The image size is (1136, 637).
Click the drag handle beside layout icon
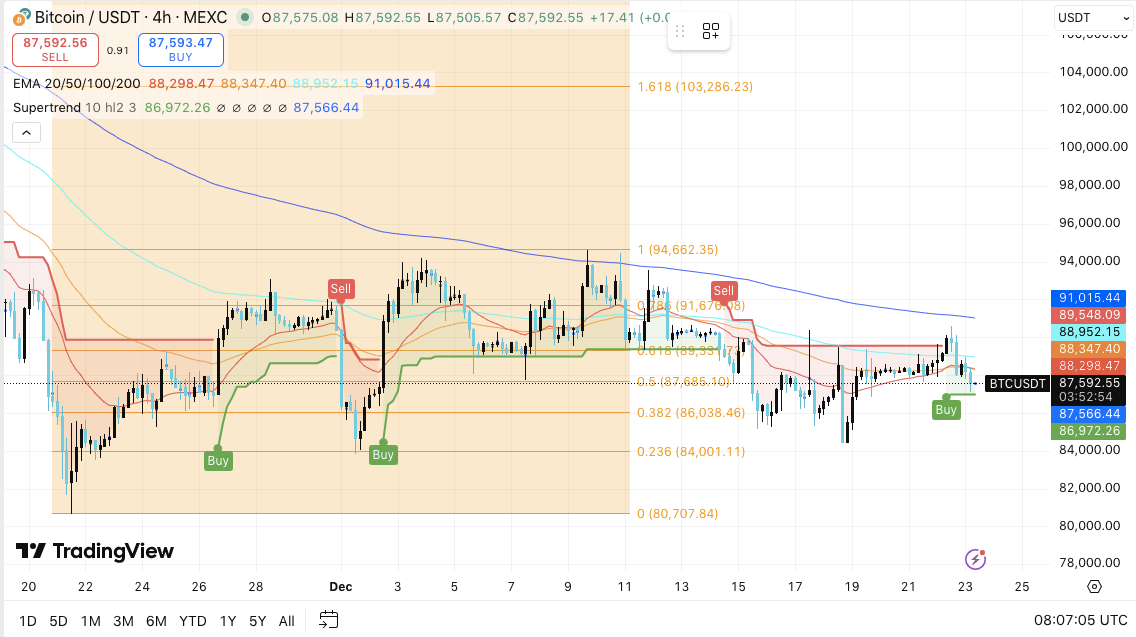coord(682,31)
